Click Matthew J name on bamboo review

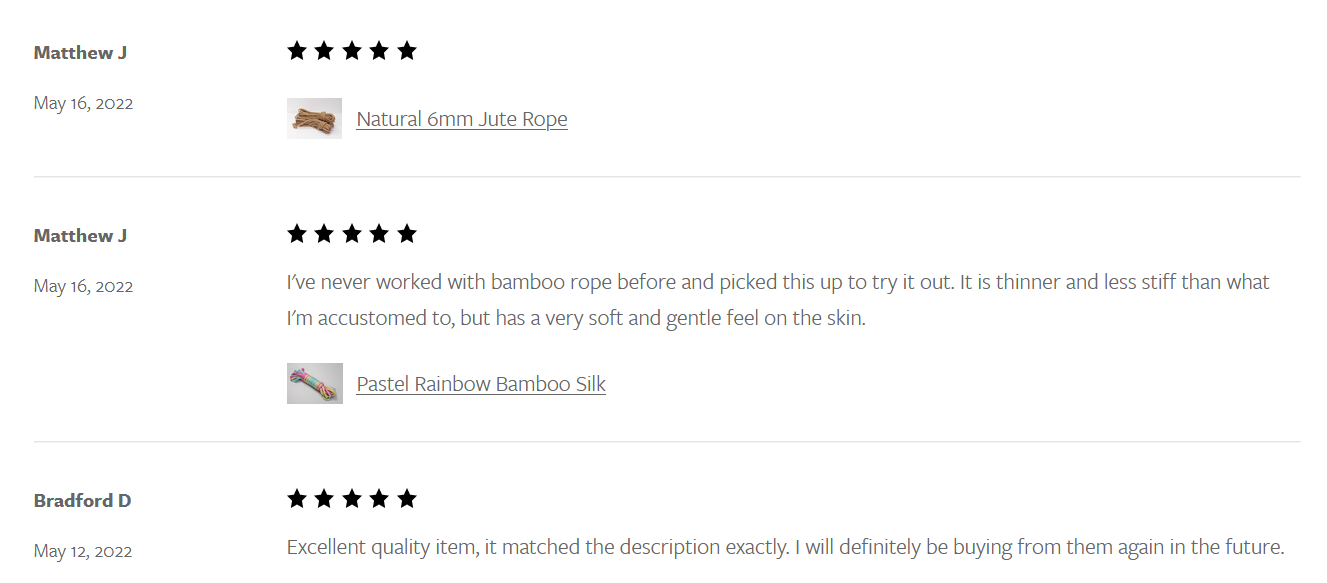pyautogui.click(x=80, y=235)
